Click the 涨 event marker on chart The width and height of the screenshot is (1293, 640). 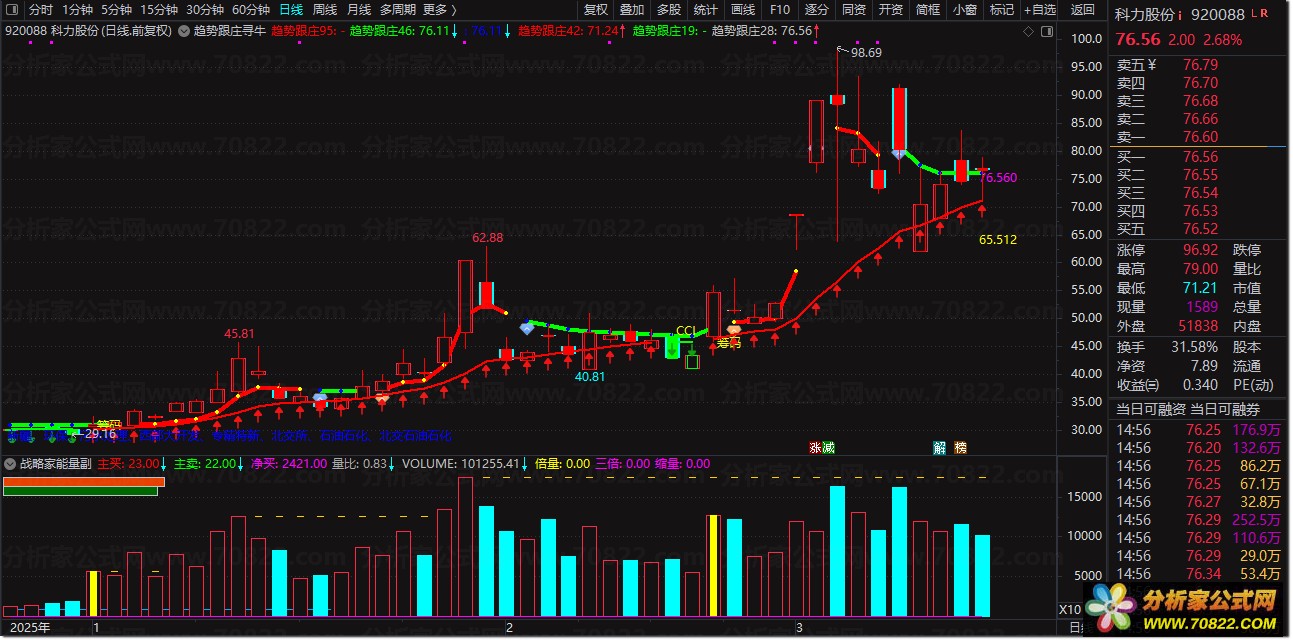[x=815, y=448]
